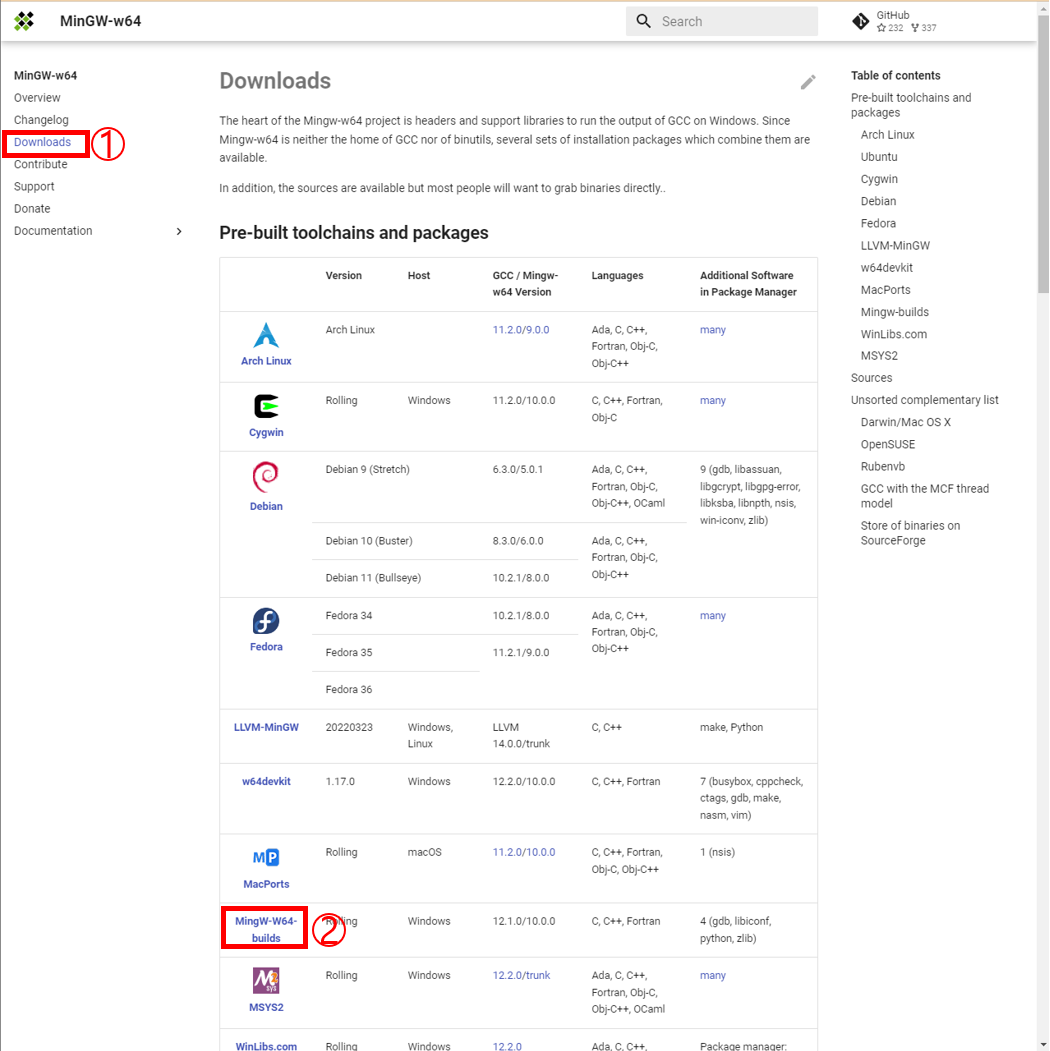Click the Arch Linux logo
Viewport: 1050px width, 1051px height.
tap(266, 335)
